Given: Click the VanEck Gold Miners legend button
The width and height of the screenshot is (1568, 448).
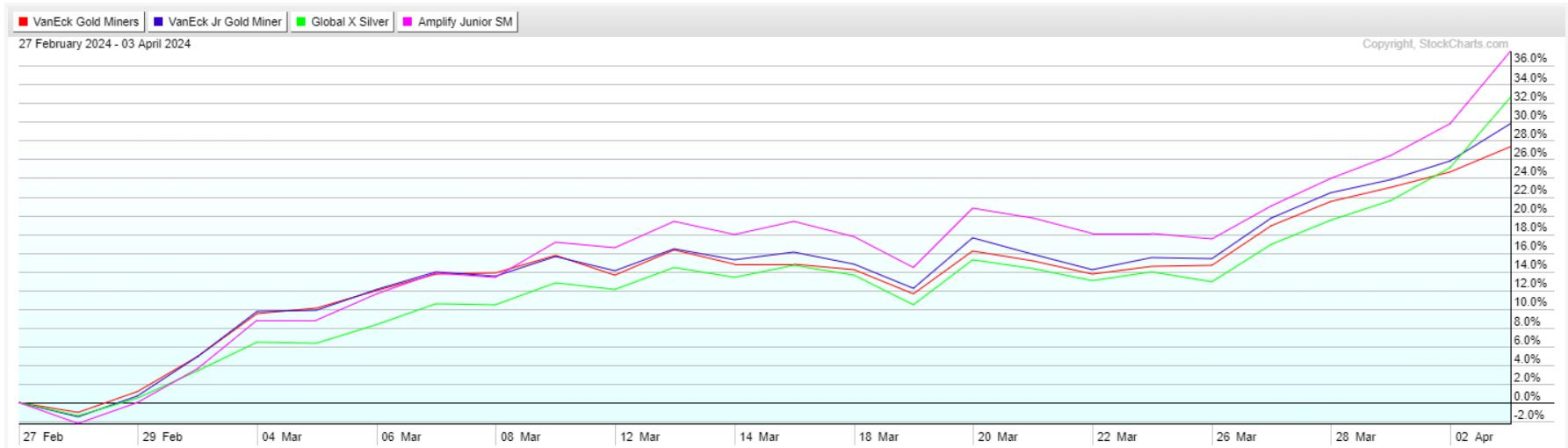Looking at the screenshot, I should (x=78, y=22).
